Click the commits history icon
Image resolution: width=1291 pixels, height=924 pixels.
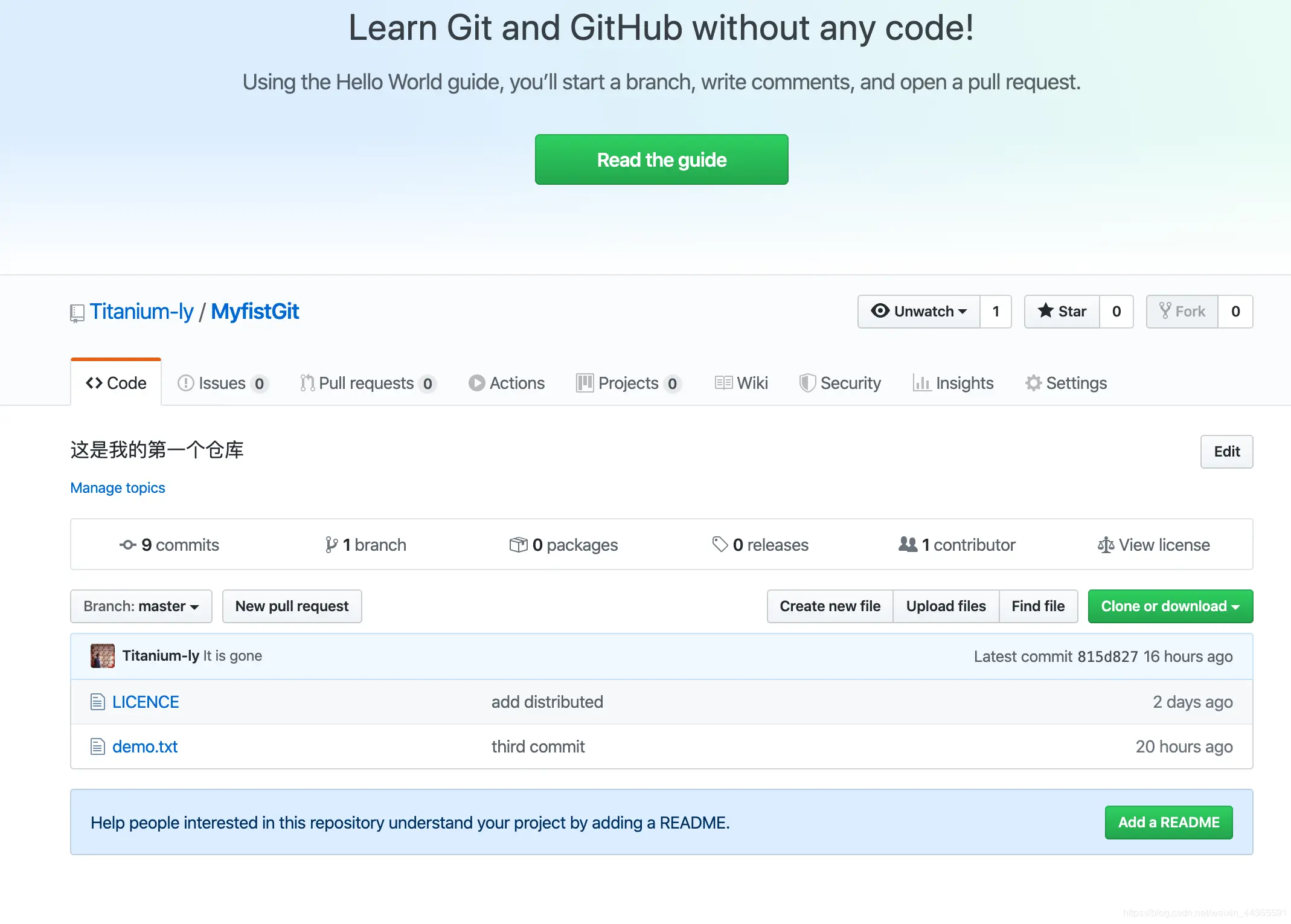pyautogui.click(x=127, y=545)
